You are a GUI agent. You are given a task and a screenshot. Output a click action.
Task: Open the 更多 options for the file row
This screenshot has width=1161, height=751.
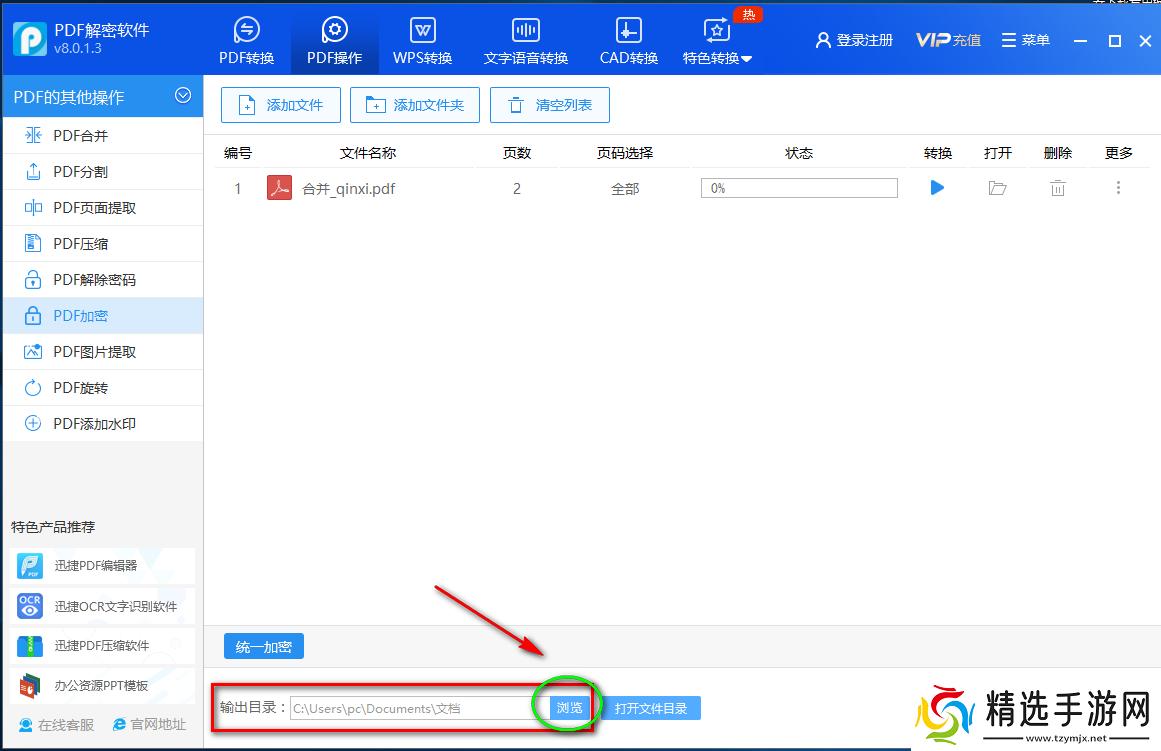[x=1118, y=187]
